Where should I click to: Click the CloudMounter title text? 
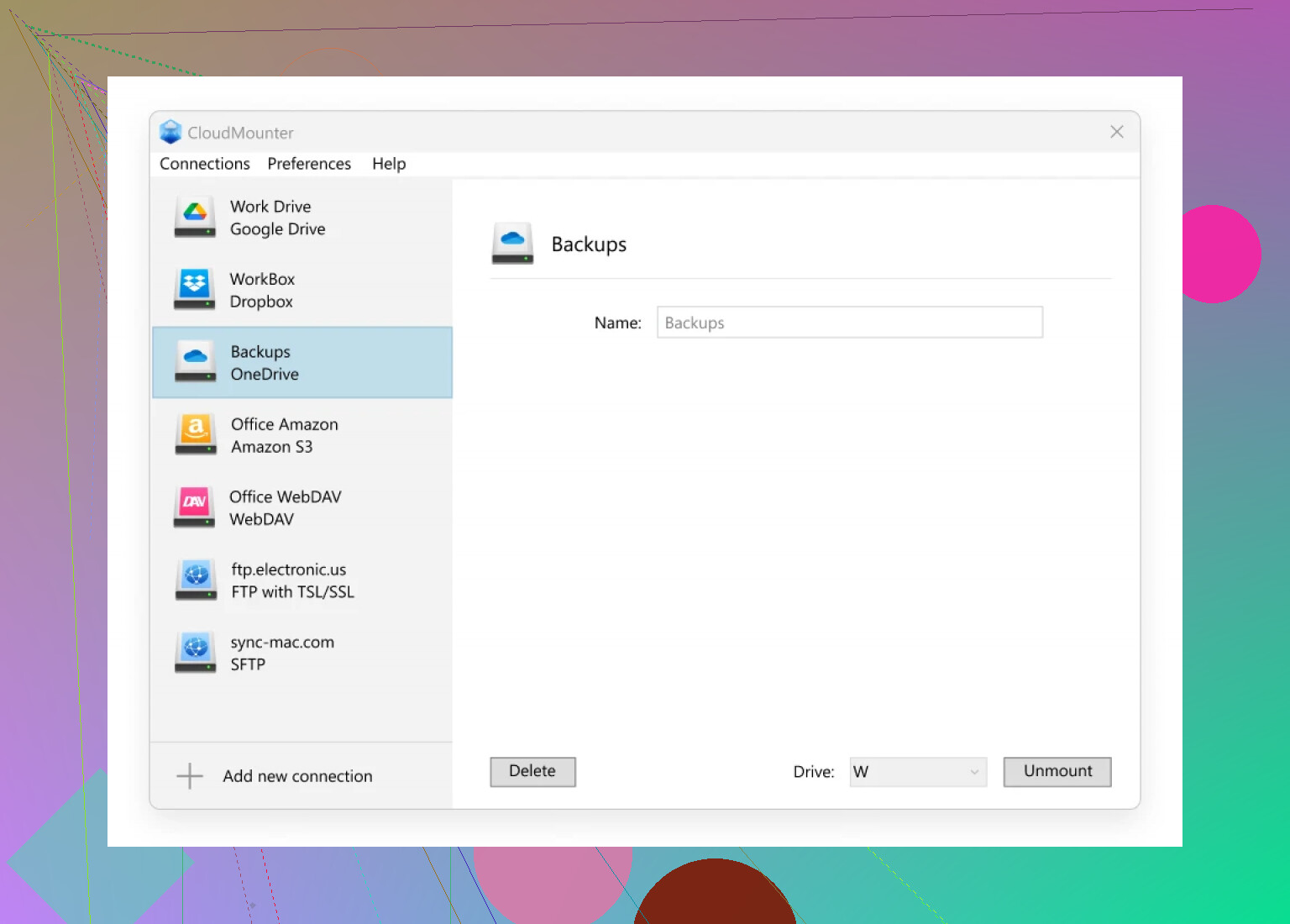pos(240,133)
